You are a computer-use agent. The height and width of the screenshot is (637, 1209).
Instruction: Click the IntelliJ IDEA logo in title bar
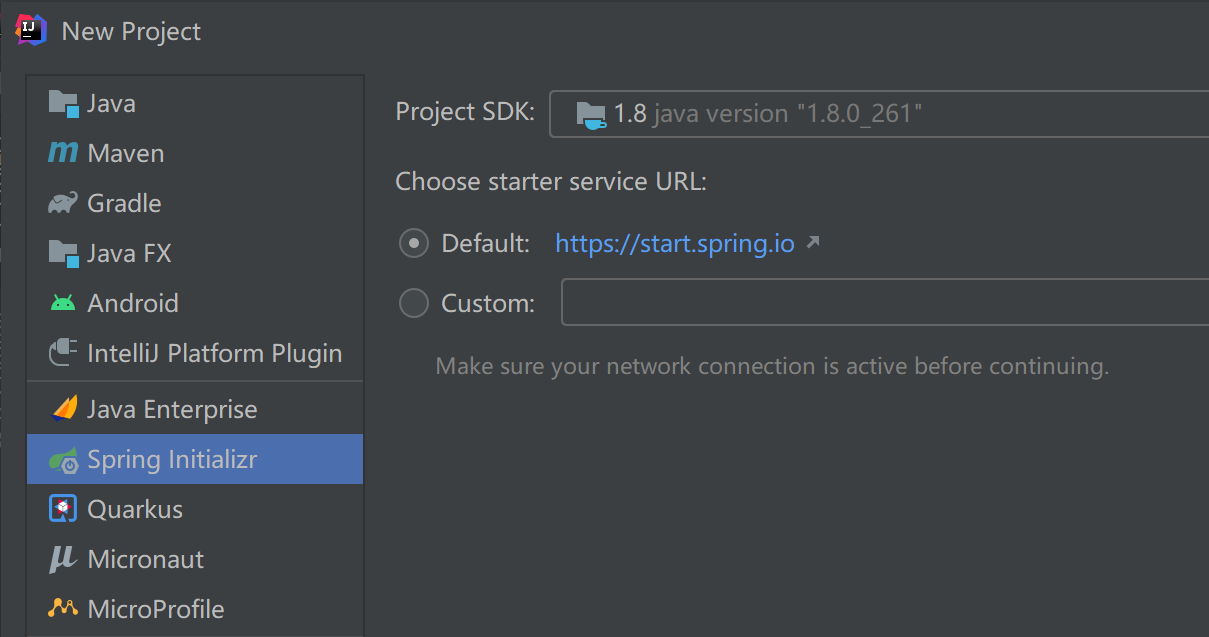click(32, 30)
